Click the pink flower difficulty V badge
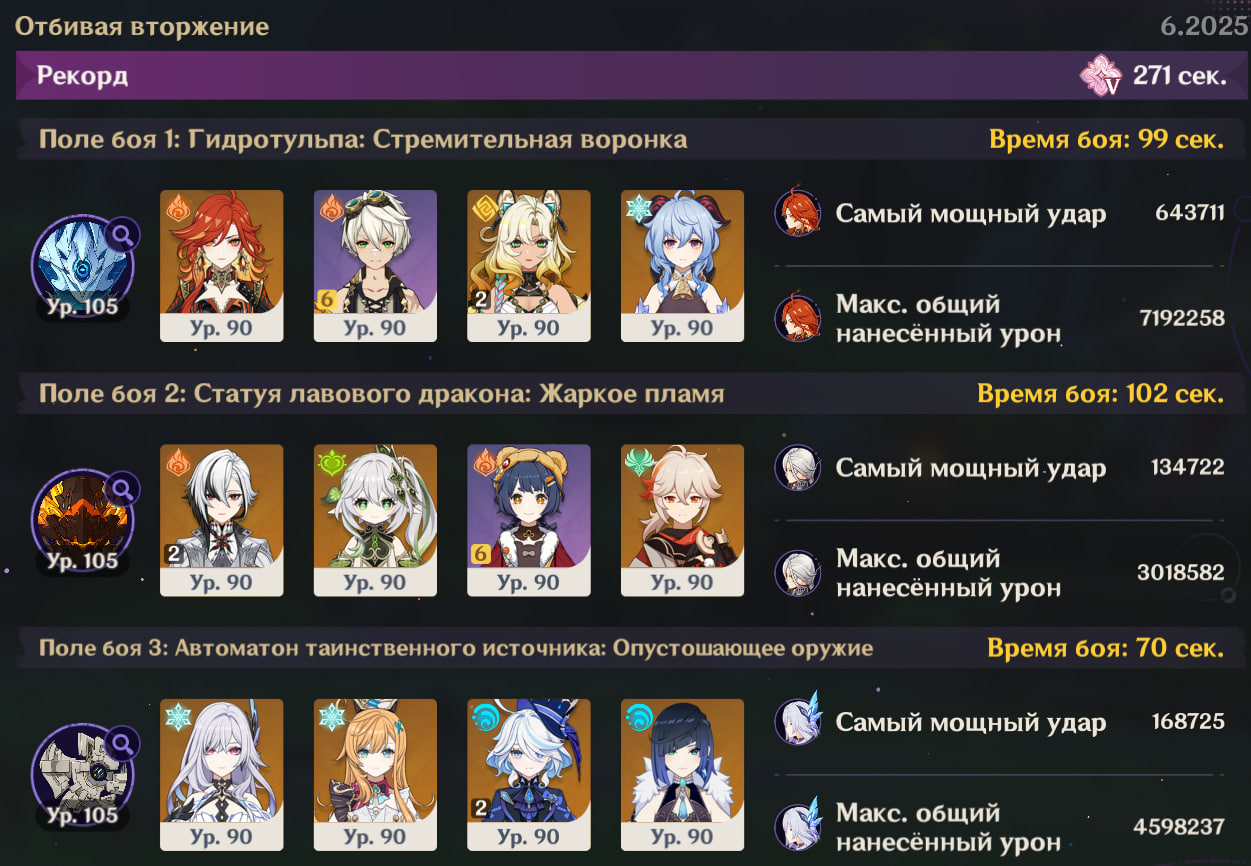This screenshot has width=1251, height=866. coord(1101,76)
